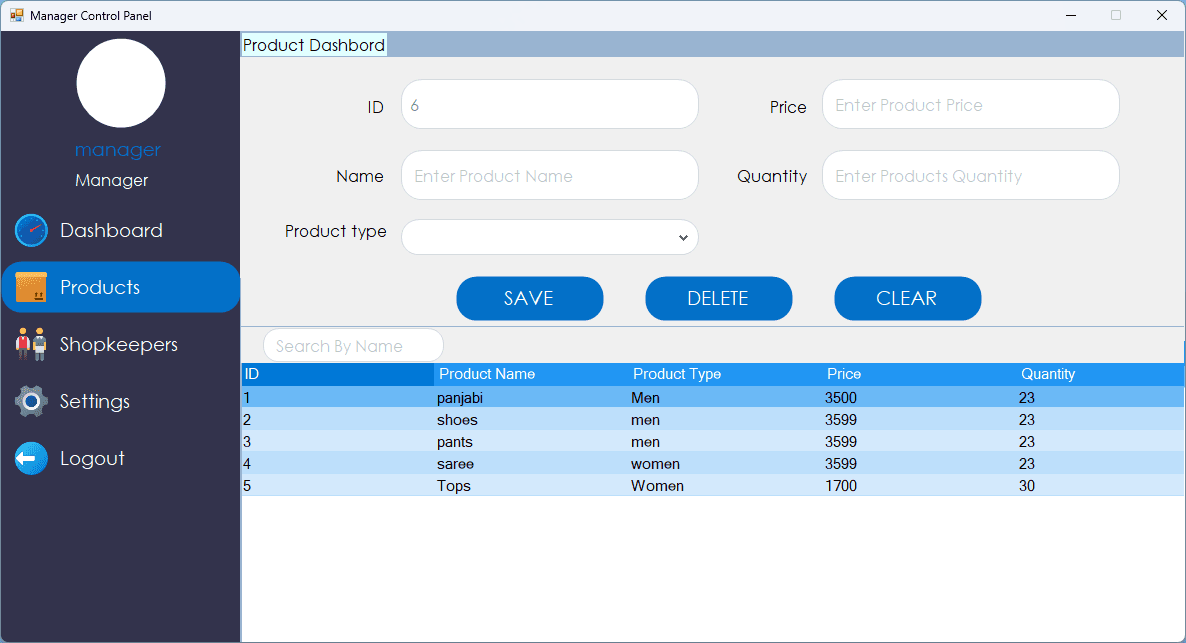The image size is (1186, 643).
Task: Select the Enter Products Quantity field
Action: [x=970, y=176]
